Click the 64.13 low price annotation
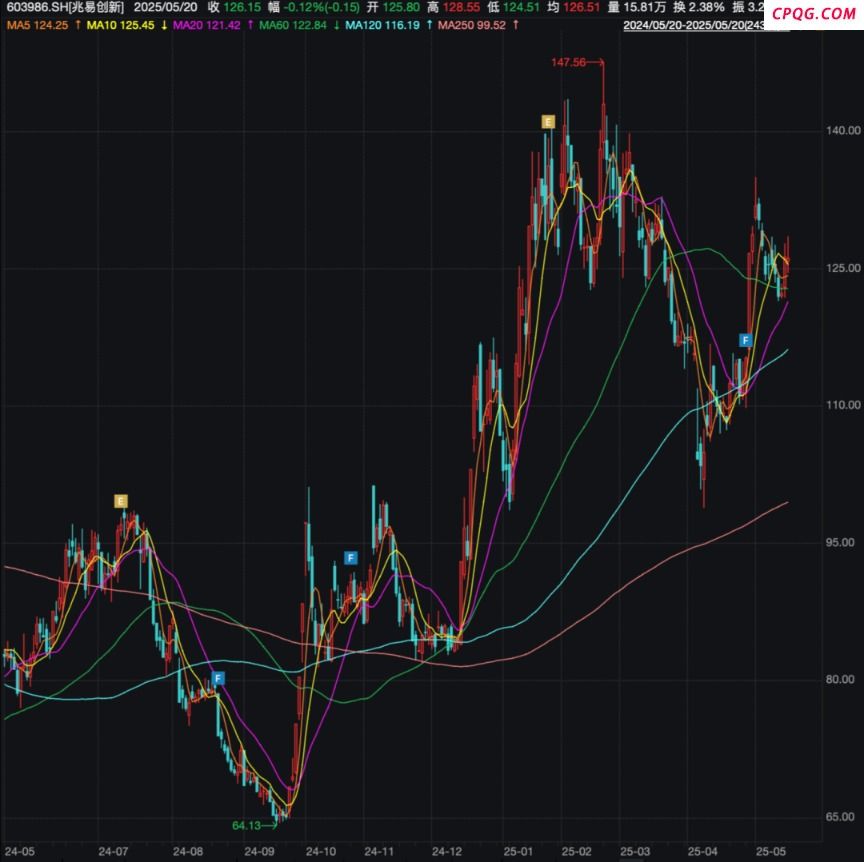864x862 pixels. 246,825
